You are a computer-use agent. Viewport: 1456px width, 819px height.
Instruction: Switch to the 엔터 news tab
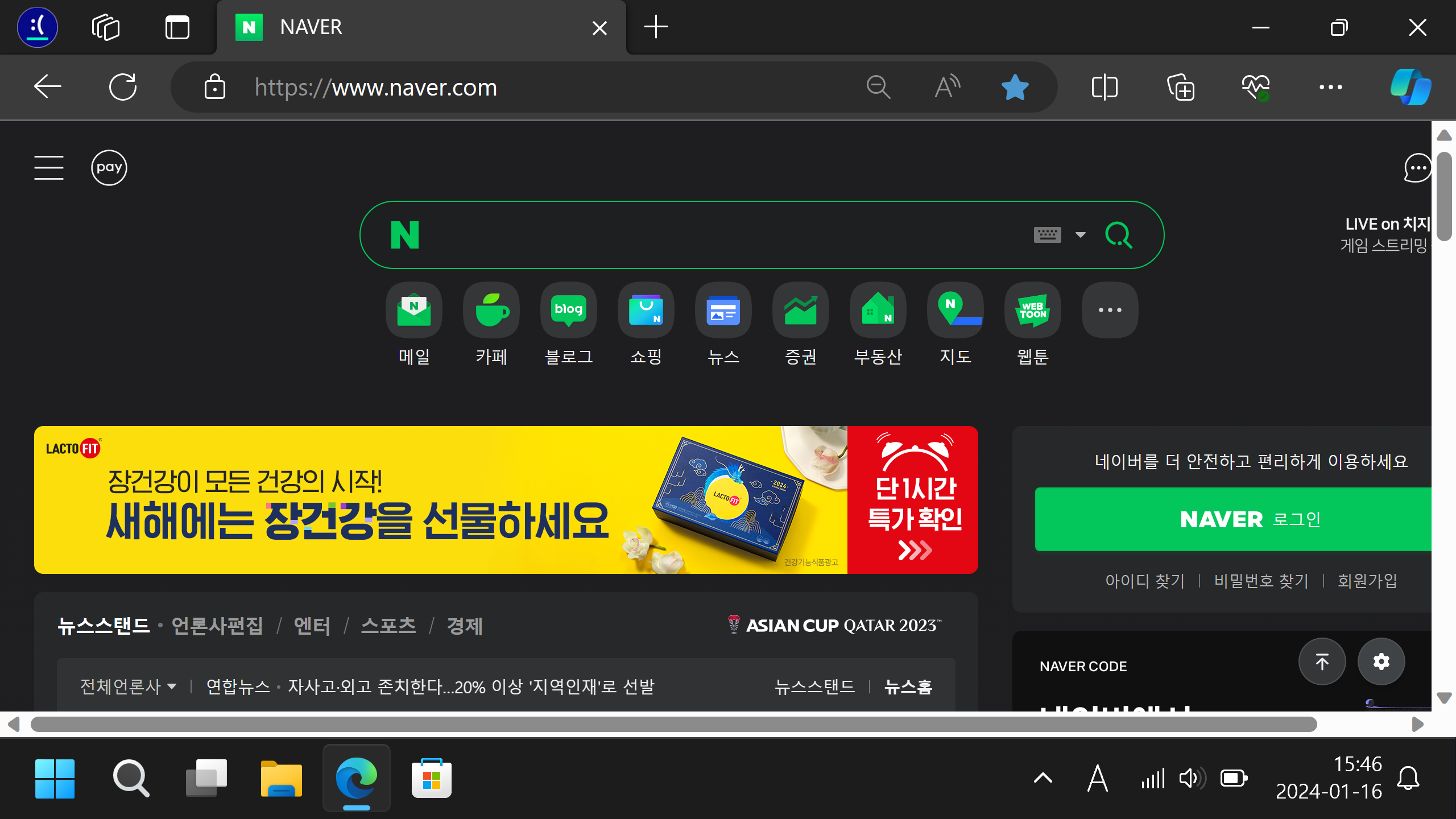tap(312, 626)
